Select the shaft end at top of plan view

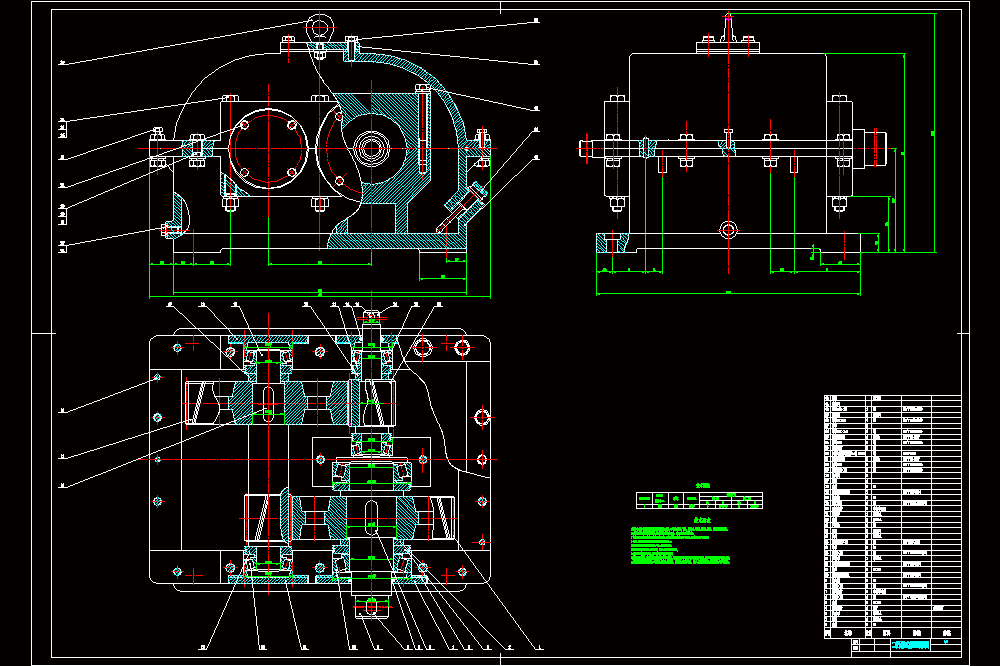371,316
